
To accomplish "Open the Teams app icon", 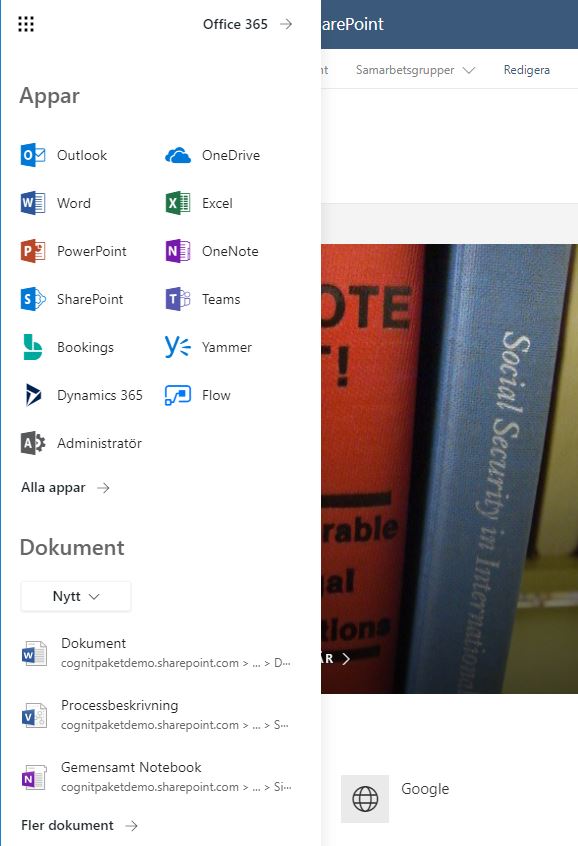I will (x=178, y=299).
